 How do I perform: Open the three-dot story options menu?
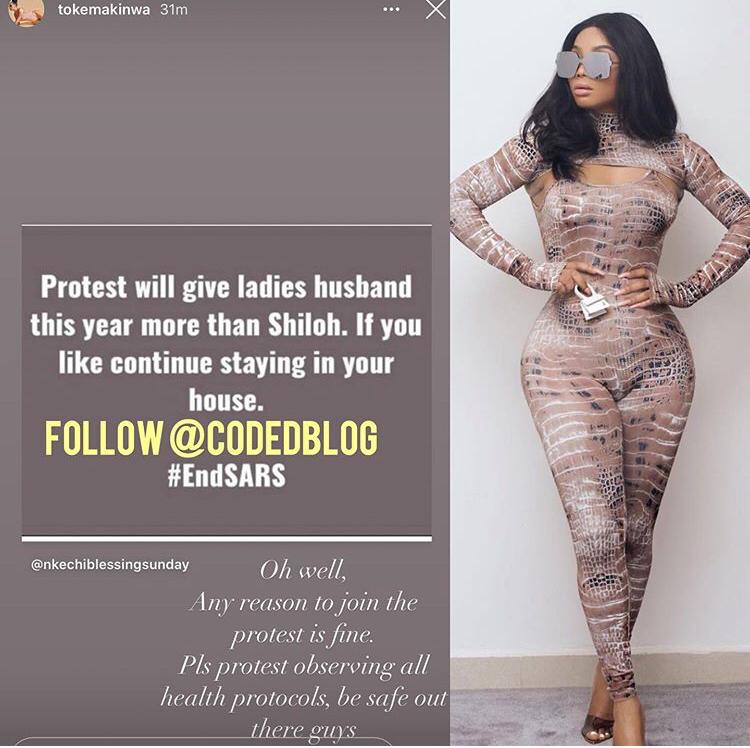pyautogui.click(x=391, y=10)
